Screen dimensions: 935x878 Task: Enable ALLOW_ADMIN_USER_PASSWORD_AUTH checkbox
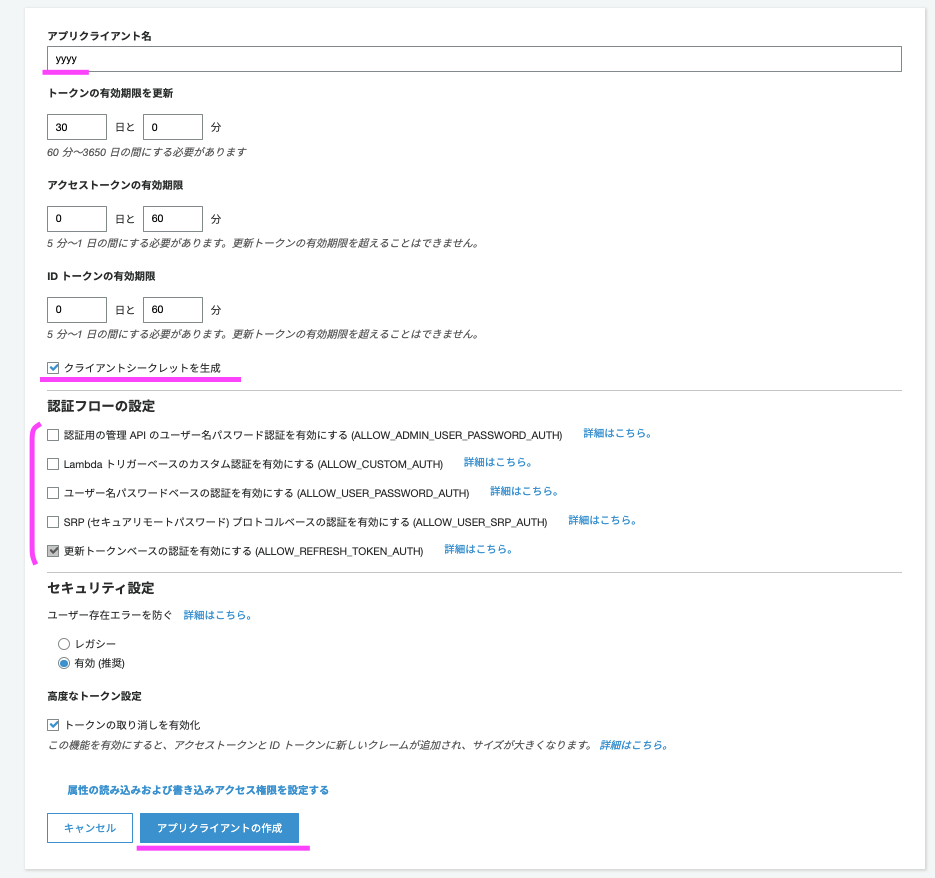point(53,435)
